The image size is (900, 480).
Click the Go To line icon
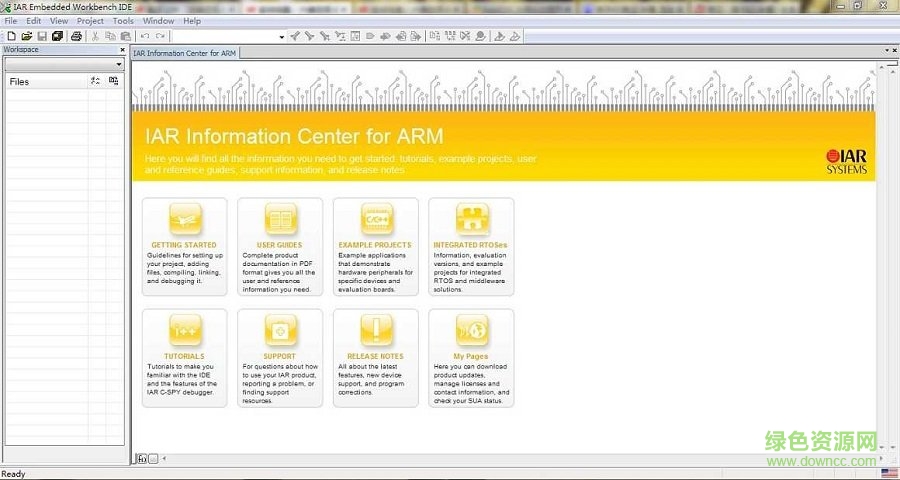pyautogui.click(x=355, y=36)
